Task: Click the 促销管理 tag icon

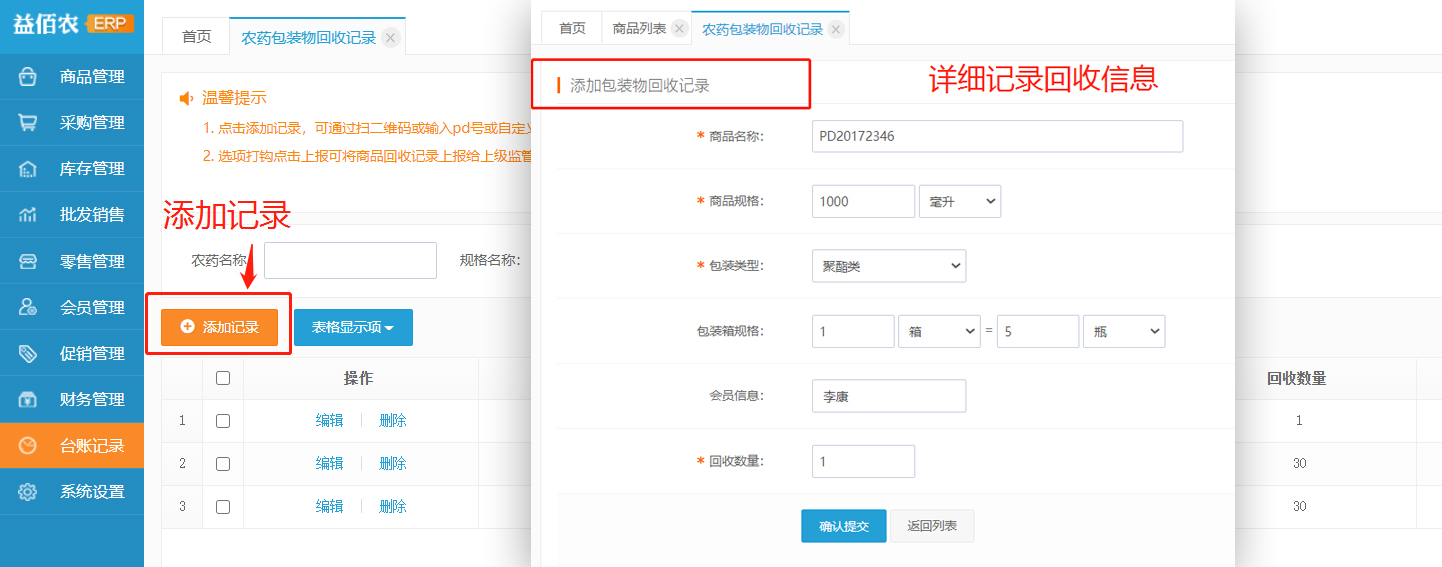Action: [x=28, y=353]
